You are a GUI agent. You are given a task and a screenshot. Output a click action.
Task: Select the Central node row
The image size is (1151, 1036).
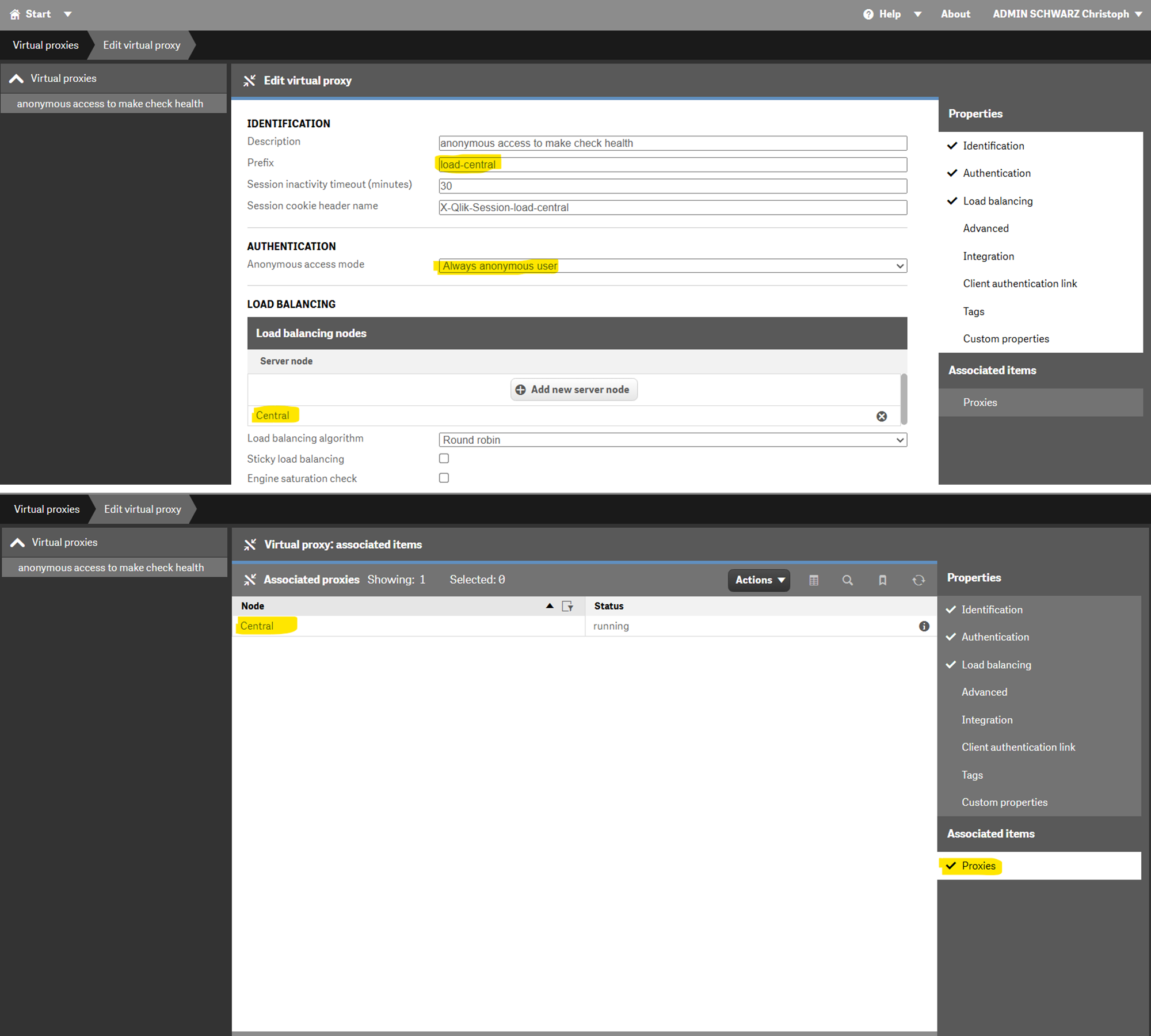coord(584,626)
